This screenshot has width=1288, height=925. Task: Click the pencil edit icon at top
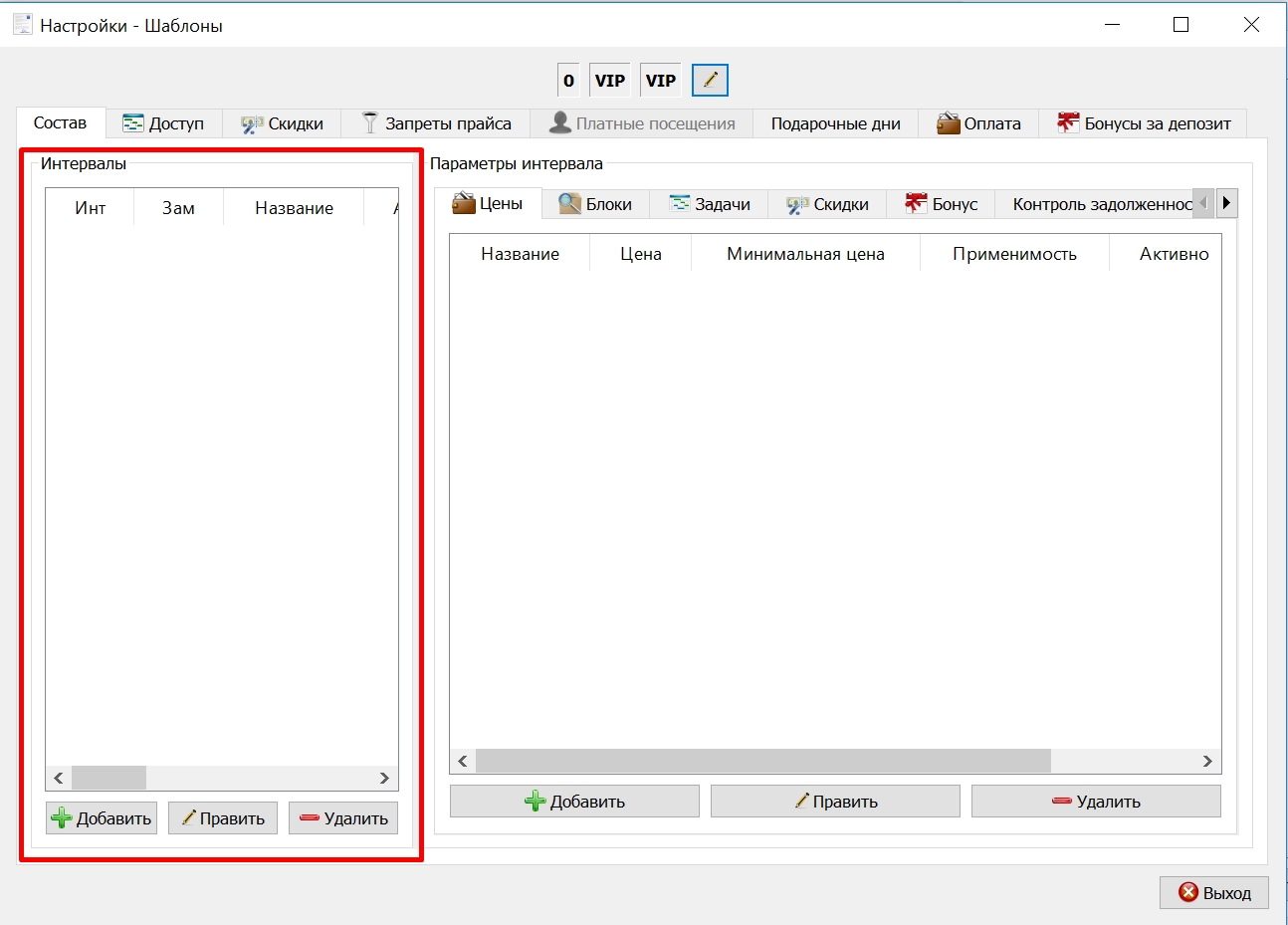click(x=710, y=81)
